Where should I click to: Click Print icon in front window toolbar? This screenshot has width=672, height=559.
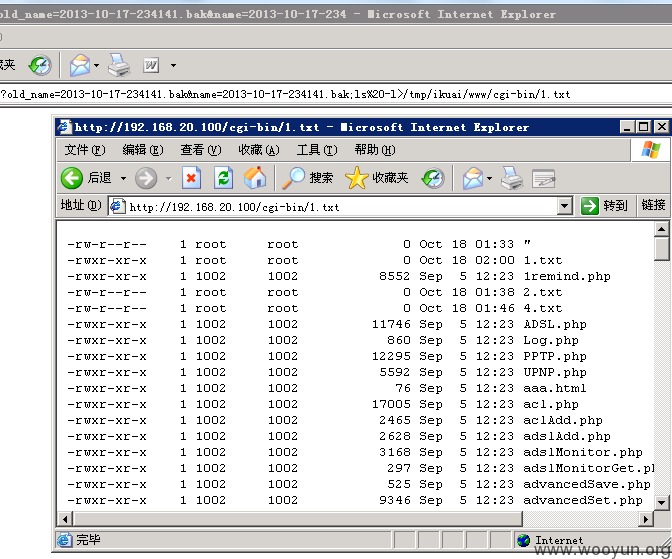[512, 178]
